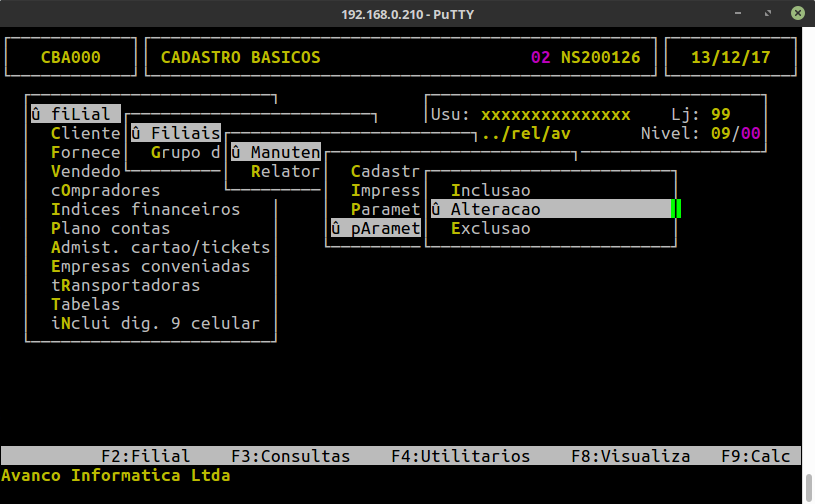Open Admist. cartao/tickets entry
Screen dimensions: 815x504
click(x=160, y=247)
